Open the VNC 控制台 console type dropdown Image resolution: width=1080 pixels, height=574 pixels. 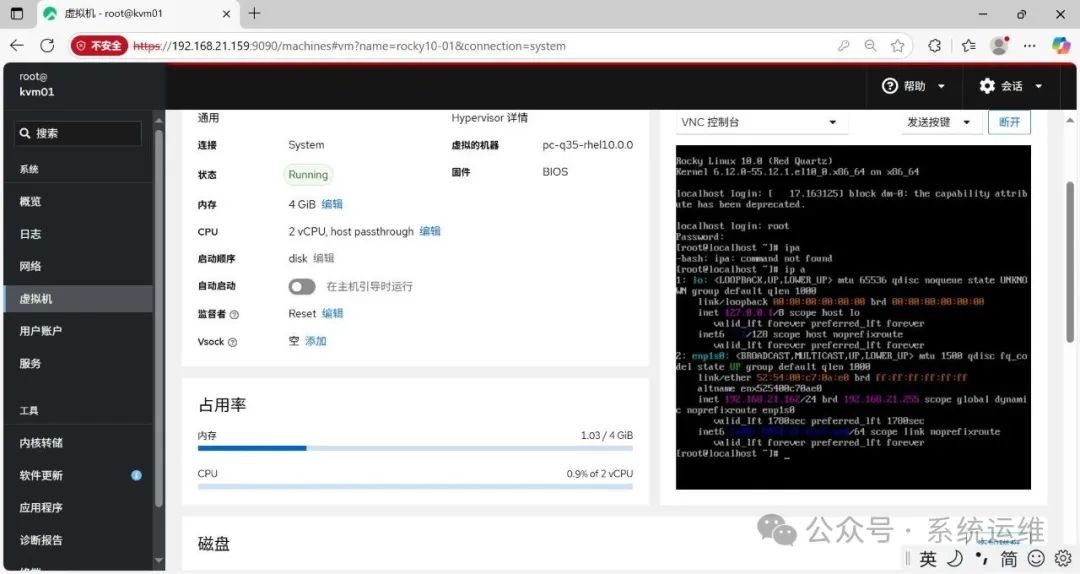[760, 122]
